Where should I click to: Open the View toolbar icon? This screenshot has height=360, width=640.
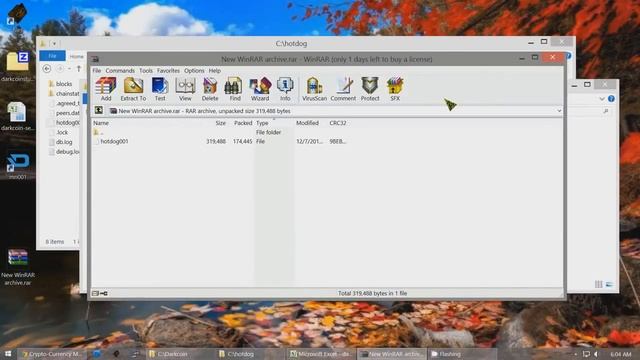(x=185, y=89)
